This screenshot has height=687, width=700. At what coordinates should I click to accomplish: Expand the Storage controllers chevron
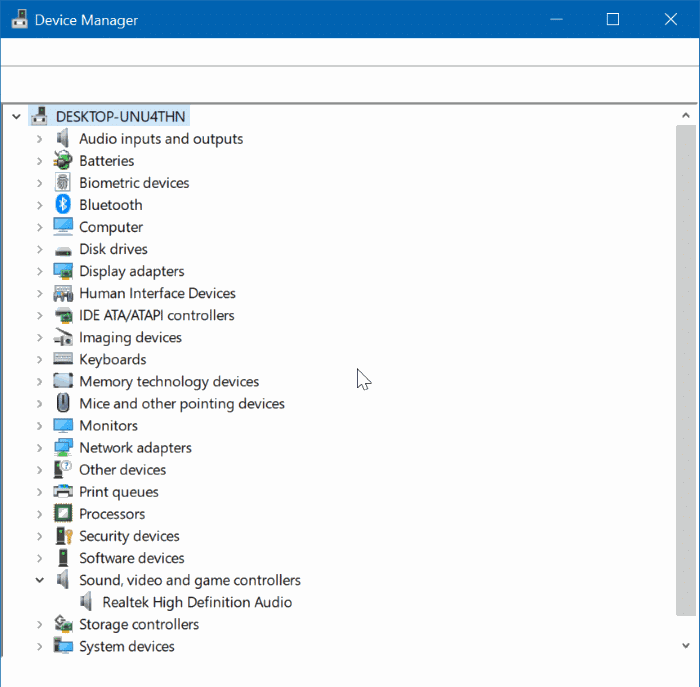(39, 624)
